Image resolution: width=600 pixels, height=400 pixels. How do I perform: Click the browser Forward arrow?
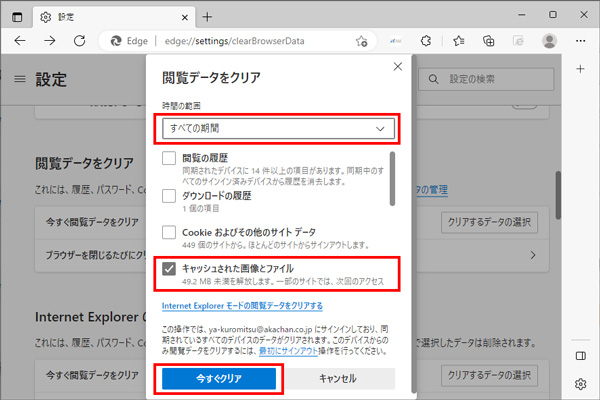[x=49, y=41]
